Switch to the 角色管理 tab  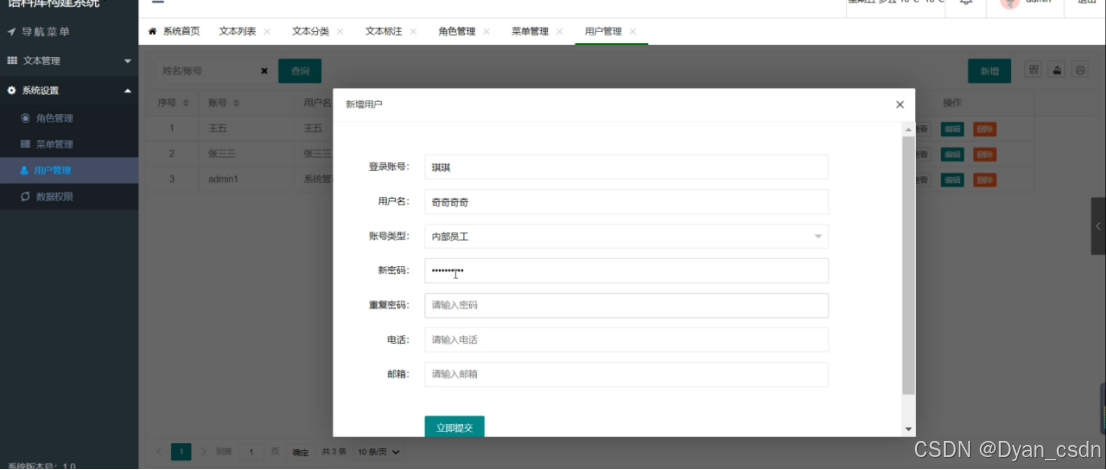(457, 32)
